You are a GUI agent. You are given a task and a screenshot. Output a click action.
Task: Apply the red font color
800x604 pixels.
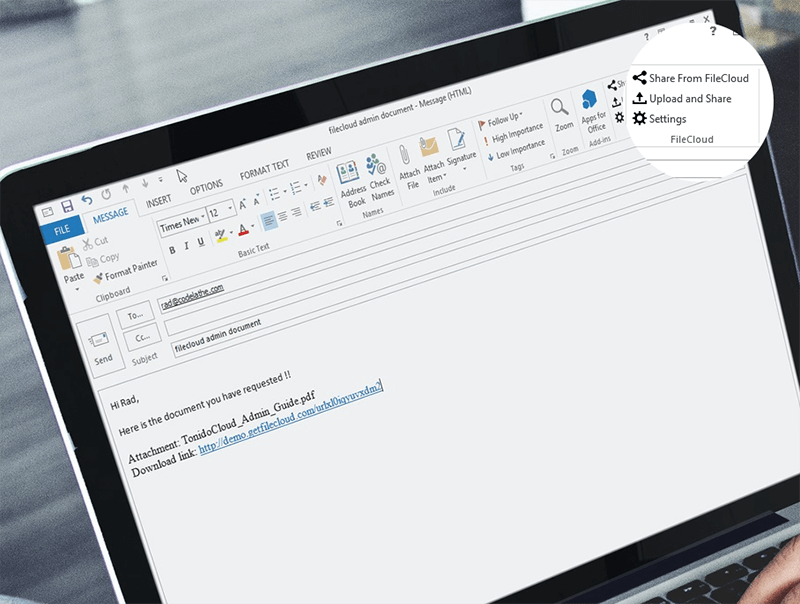[243, 229]
